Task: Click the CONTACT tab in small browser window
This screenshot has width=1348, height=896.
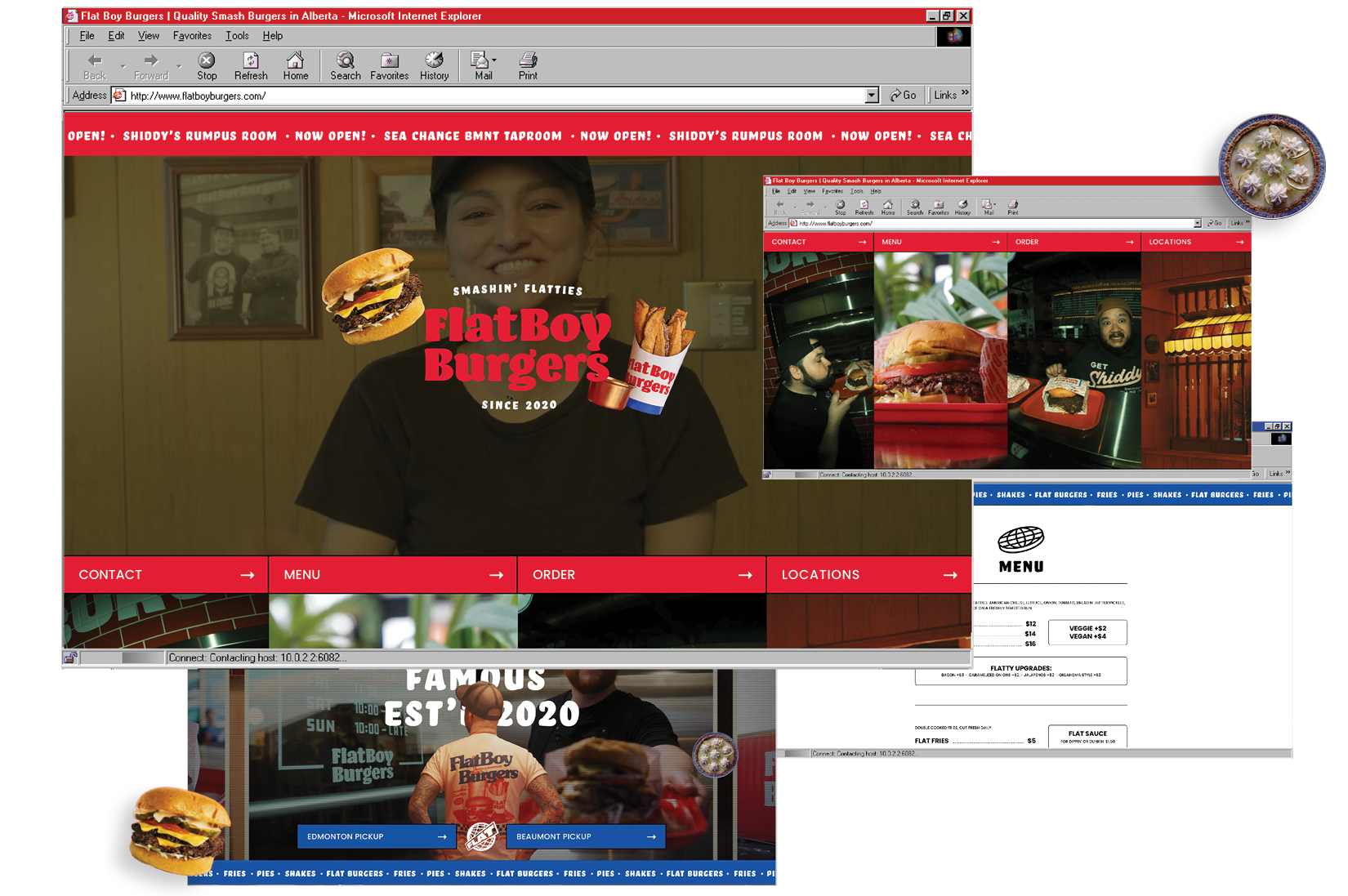Action: point(819,242)
